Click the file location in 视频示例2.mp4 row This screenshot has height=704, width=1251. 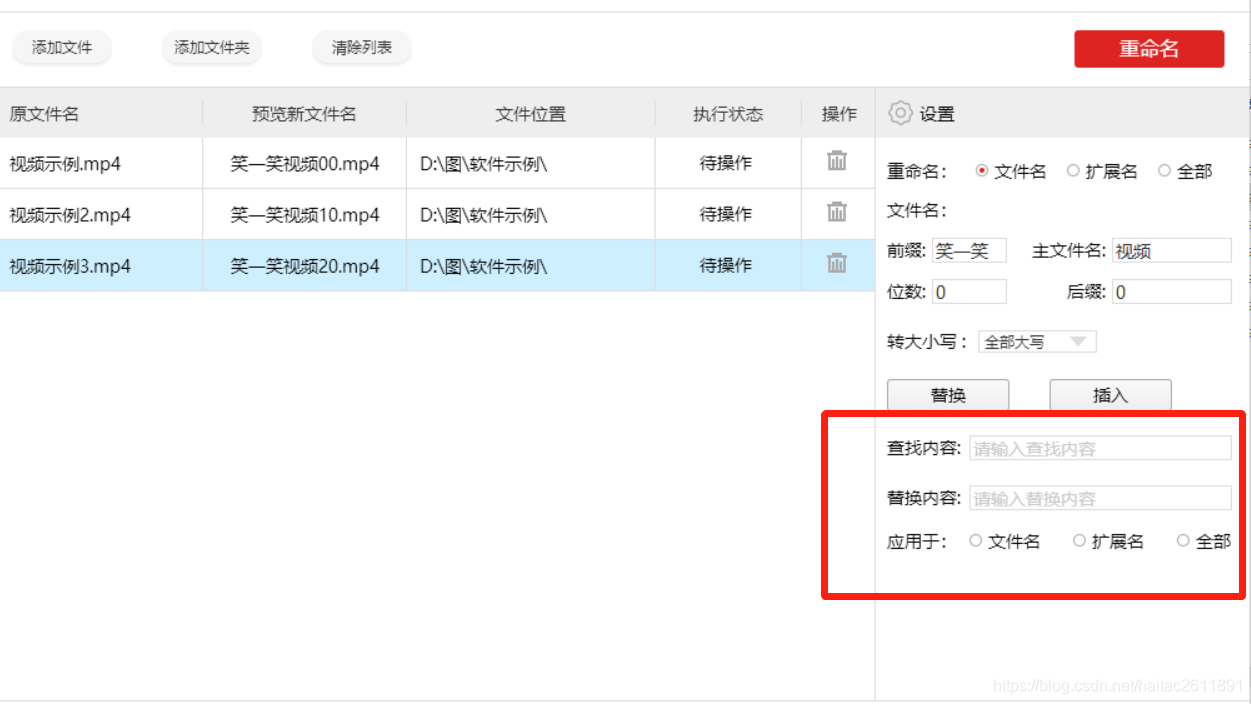[483, 215]
